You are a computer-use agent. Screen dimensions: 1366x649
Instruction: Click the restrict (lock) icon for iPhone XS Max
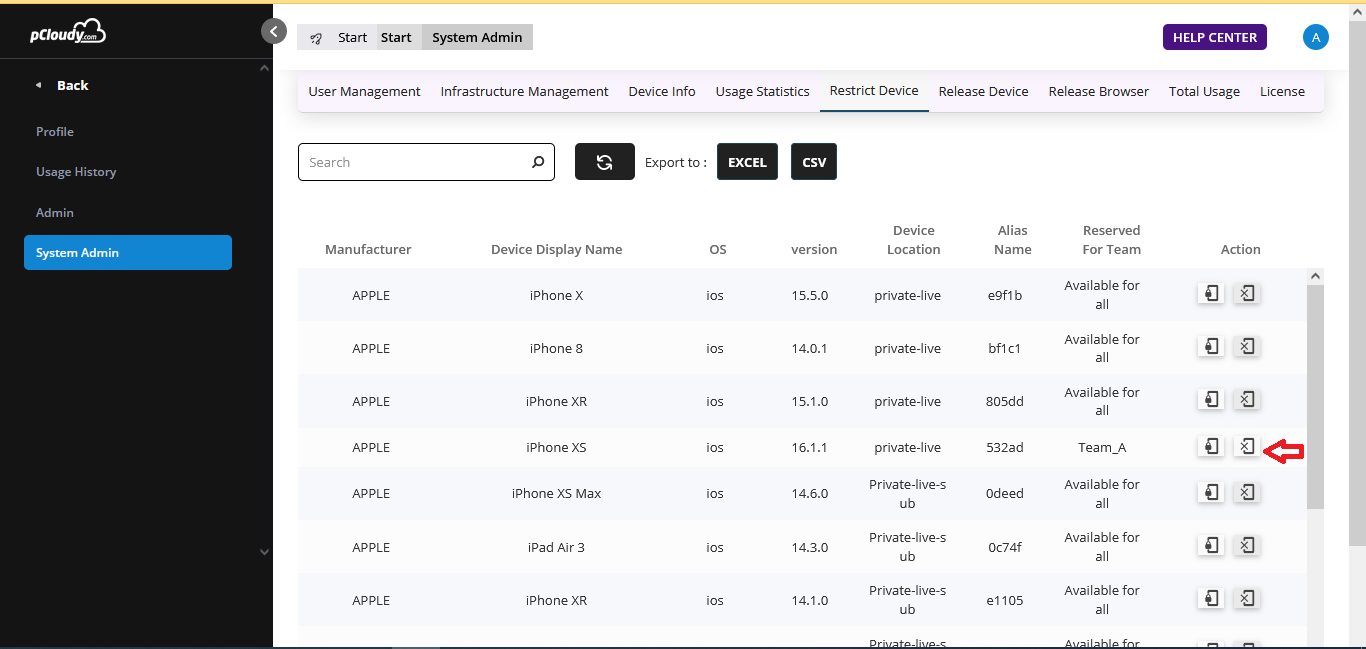(x=1211, y=492)
